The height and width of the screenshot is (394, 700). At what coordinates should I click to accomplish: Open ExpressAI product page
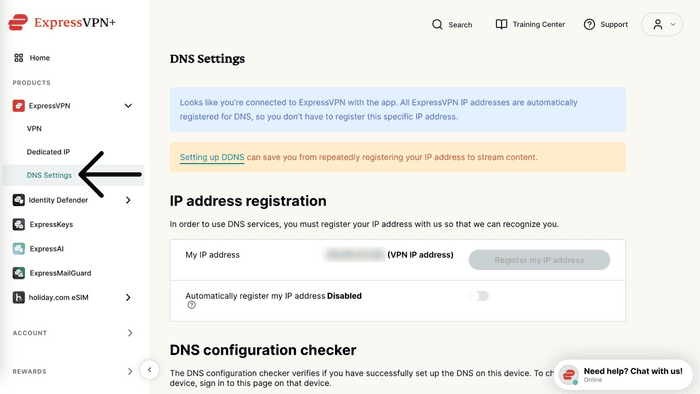point(46,249)
